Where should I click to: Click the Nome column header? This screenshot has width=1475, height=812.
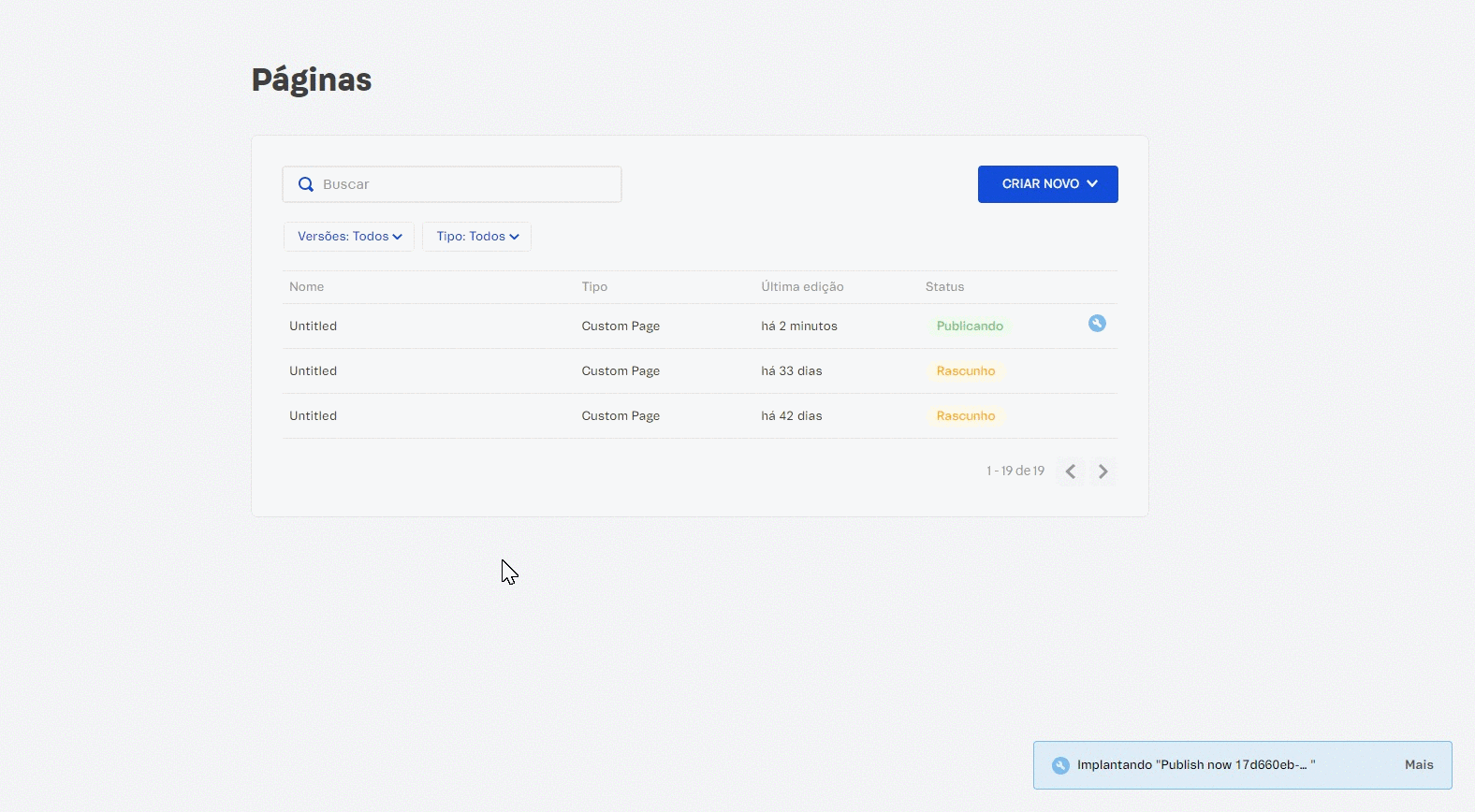[x=307, y=287]
